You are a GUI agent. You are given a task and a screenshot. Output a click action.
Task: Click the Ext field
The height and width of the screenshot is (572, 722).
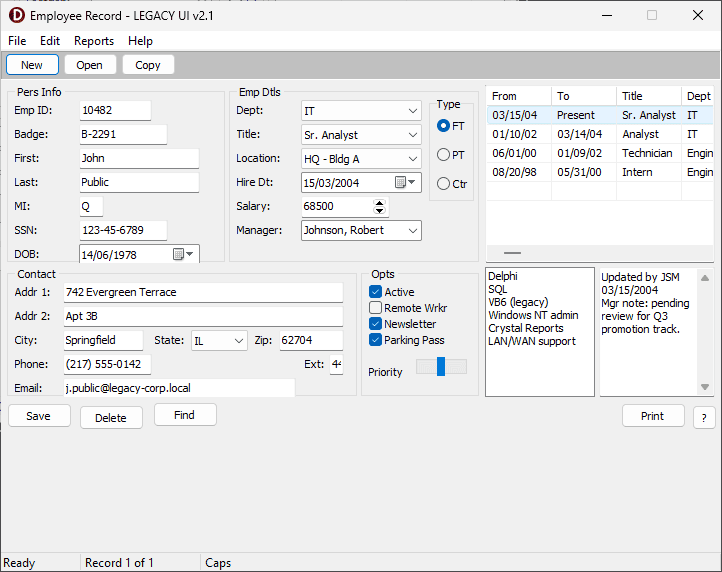[336, 364]
